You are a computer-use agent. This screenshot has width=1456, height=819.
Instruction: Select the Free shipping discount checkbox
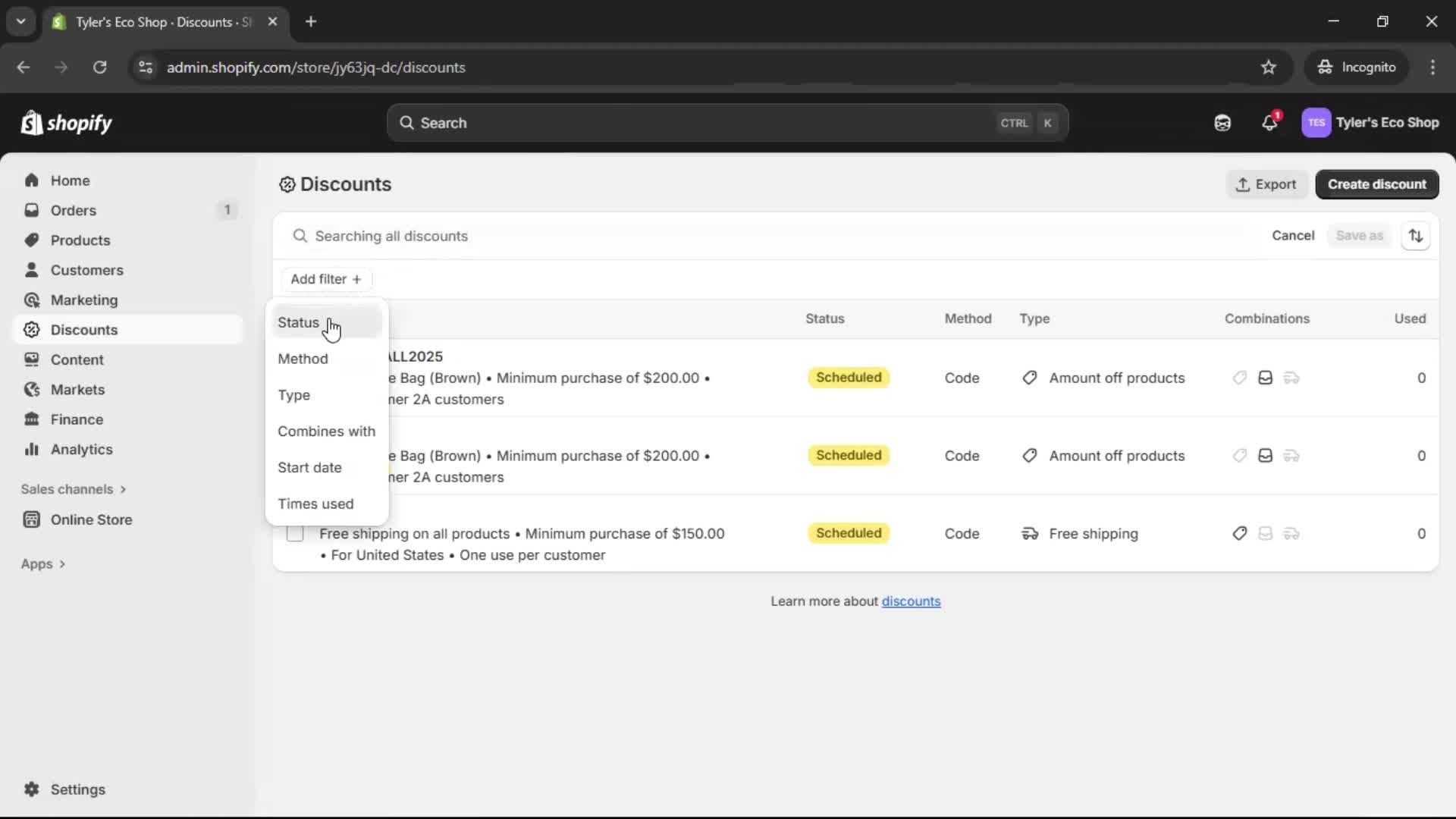(x=295, y=533)
